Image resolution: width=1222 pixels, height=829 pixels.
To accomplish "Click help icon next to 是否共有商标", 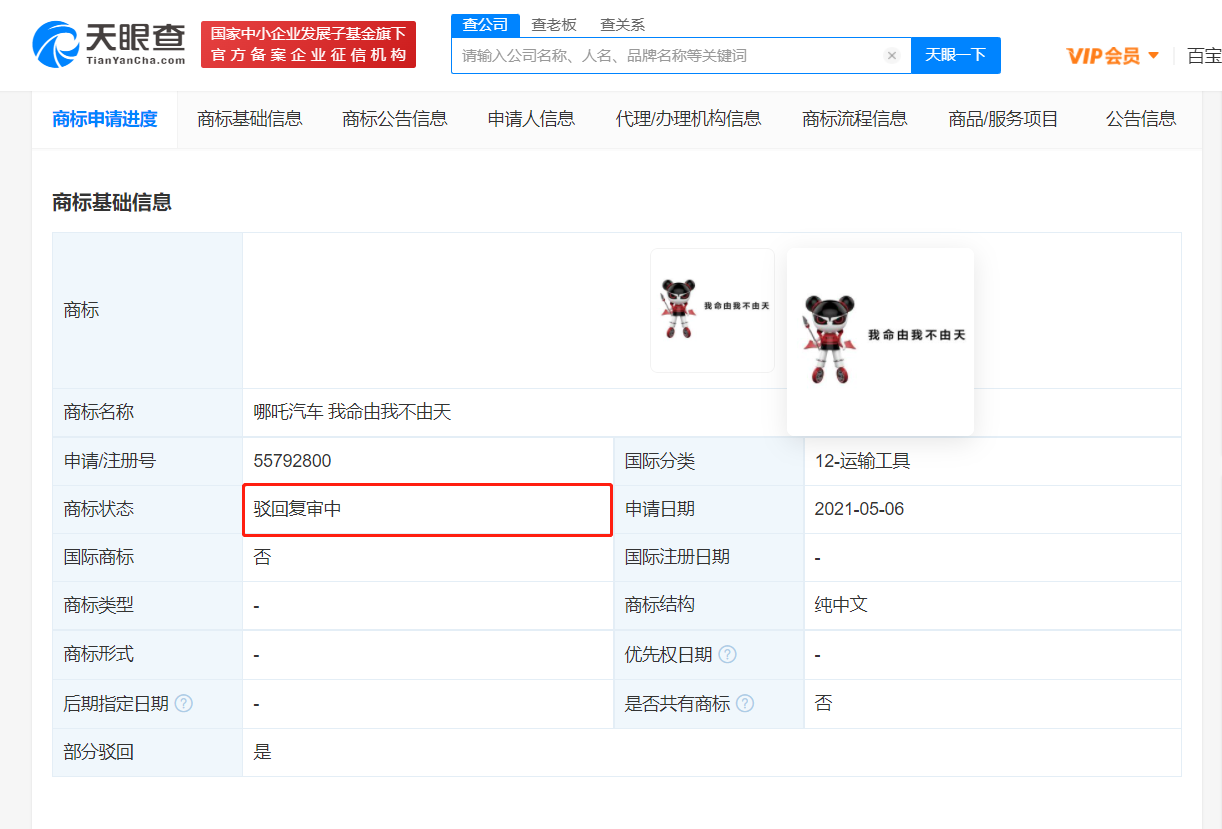I will point(745,704).
